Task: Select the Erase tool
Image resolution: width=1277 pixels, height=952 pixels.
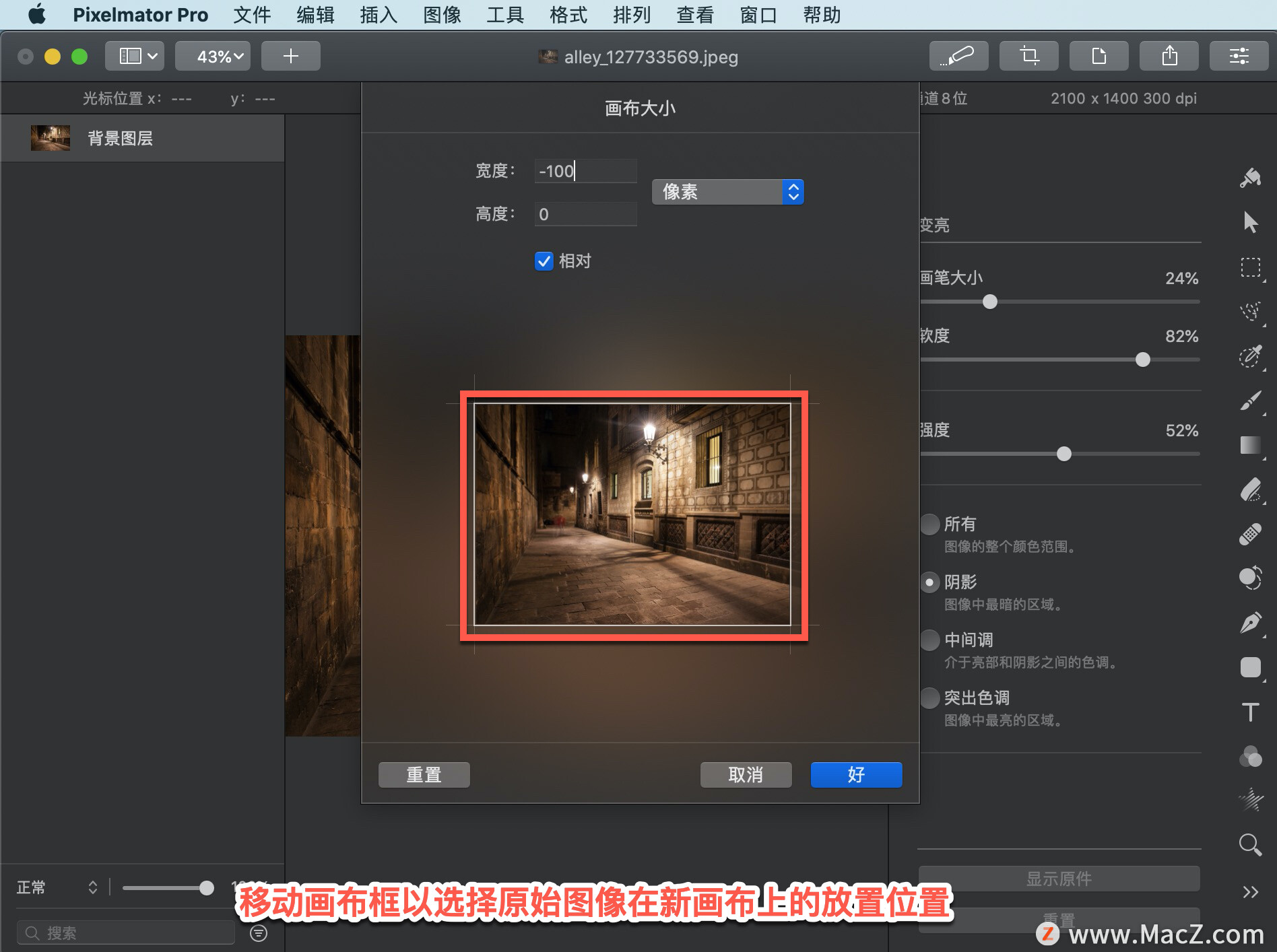Action: pos(1251,489)
